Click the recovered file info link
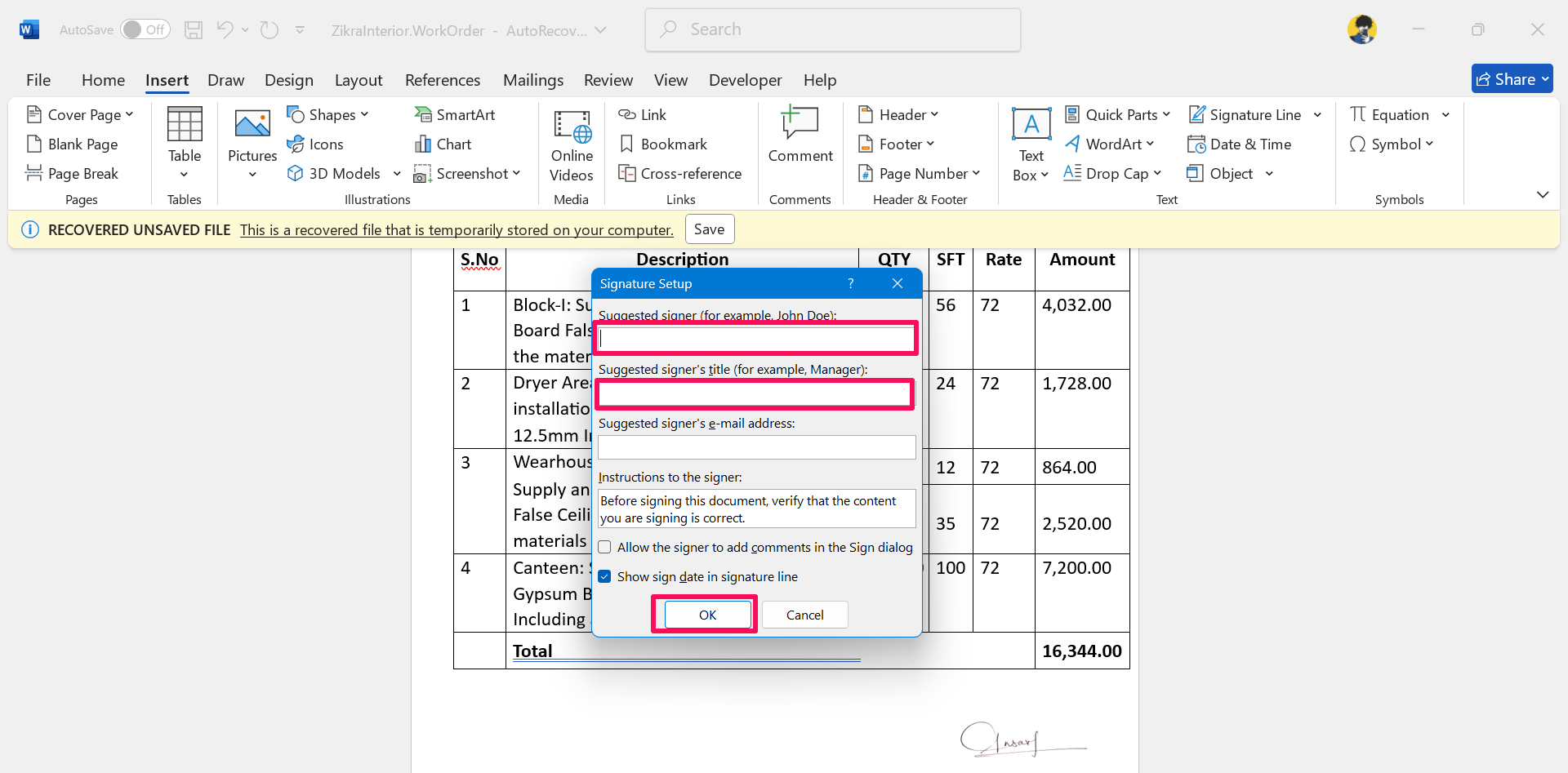The image size is (1568, 773). 457,230
